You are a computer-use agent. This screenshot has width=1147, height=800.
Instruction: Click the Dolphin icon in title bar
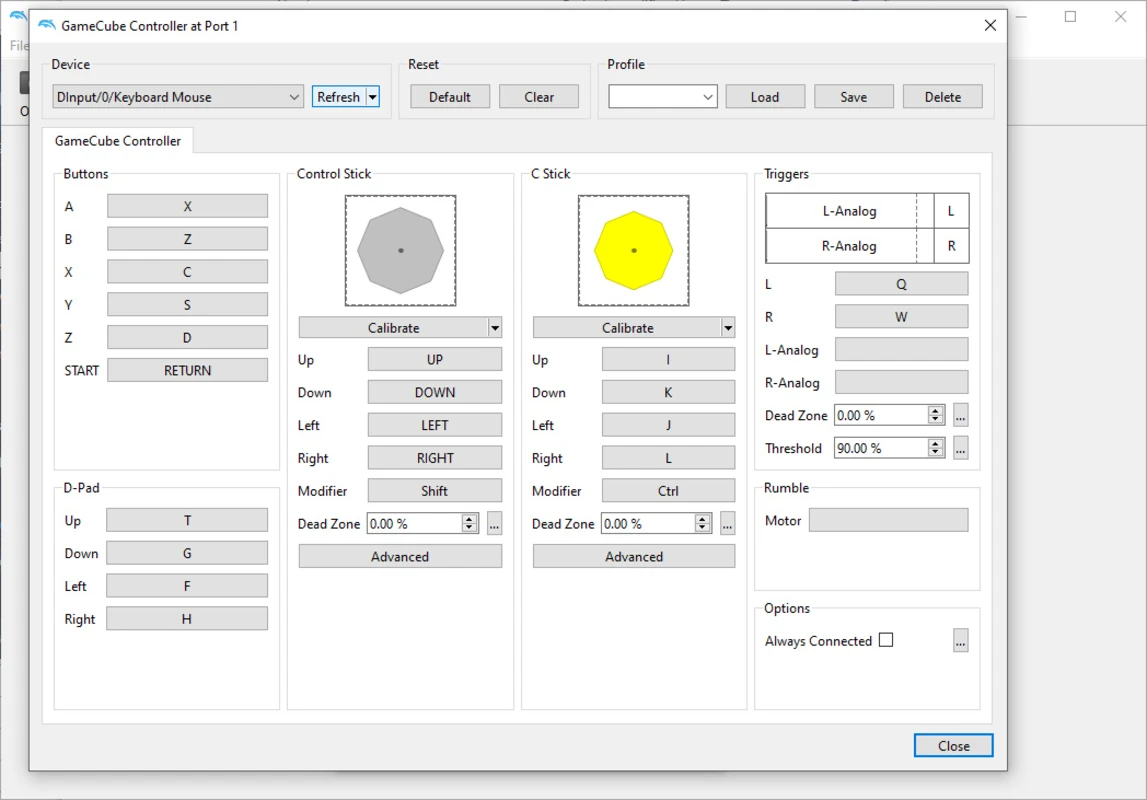point(46,25)
